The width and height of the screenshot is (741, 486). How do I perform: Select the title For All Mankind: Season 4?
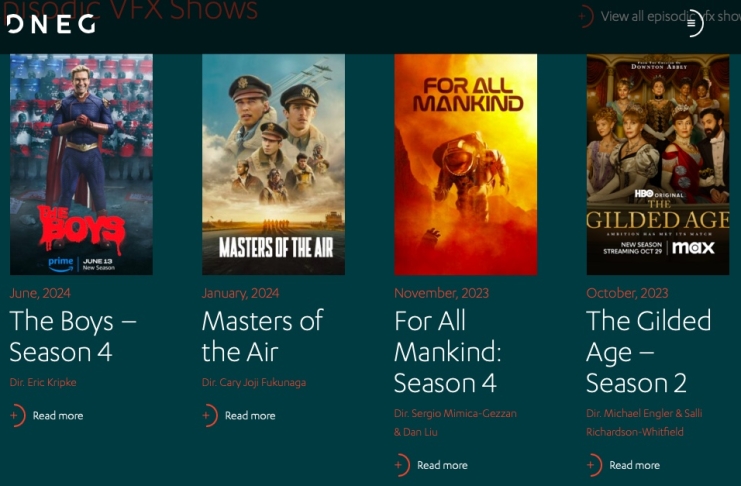(448, 352)
